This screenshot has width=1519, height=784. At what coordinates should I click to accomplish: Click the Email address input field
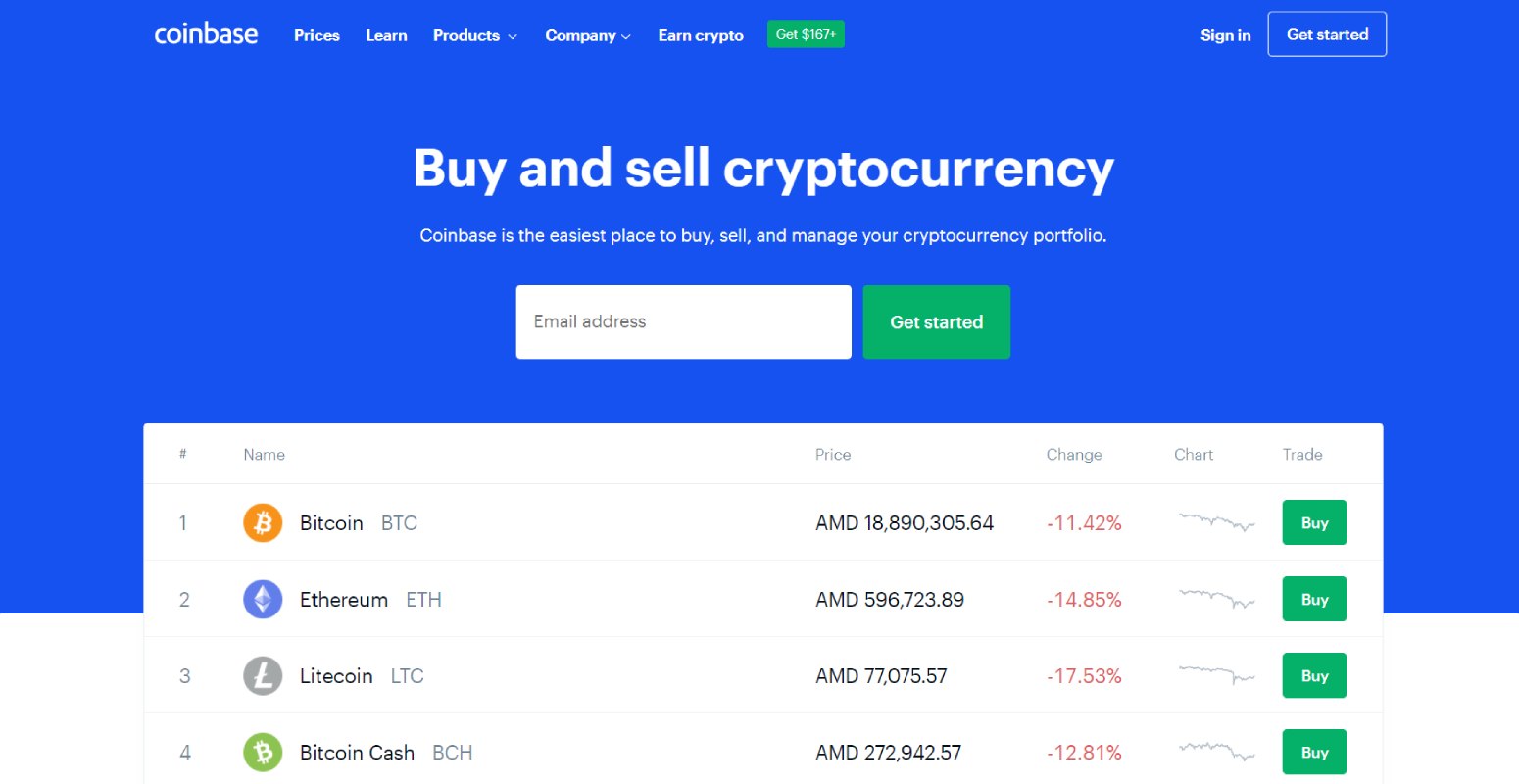pos(683,321)
